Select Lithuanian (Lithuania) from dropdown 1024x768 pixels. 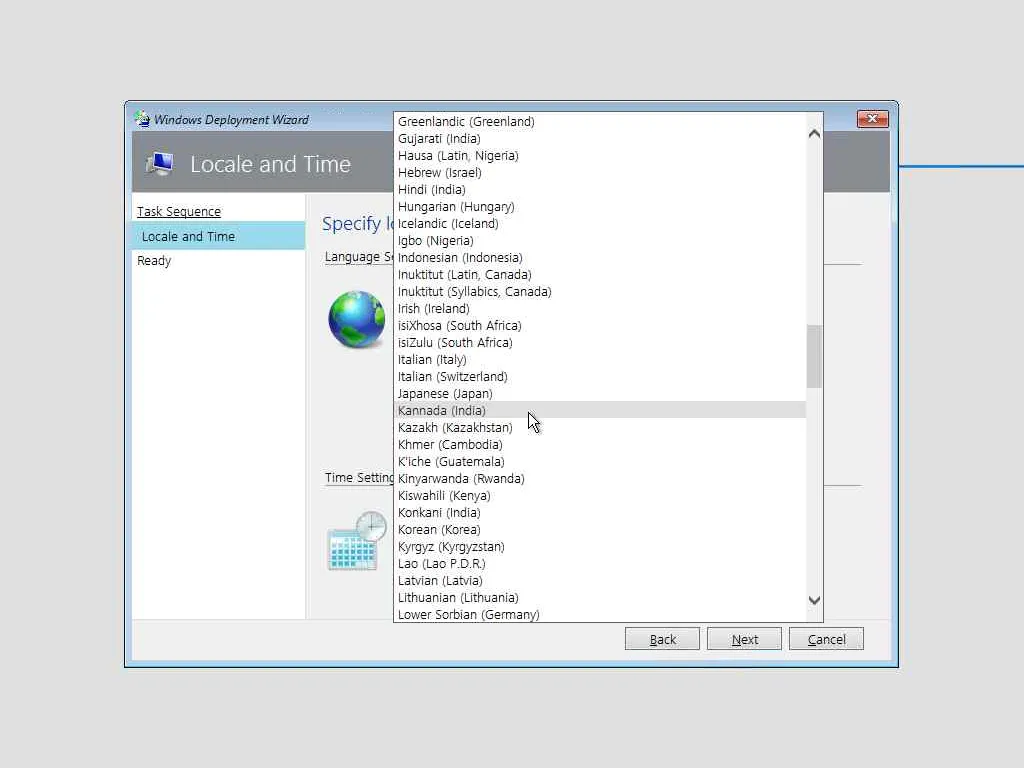(600, 597)
